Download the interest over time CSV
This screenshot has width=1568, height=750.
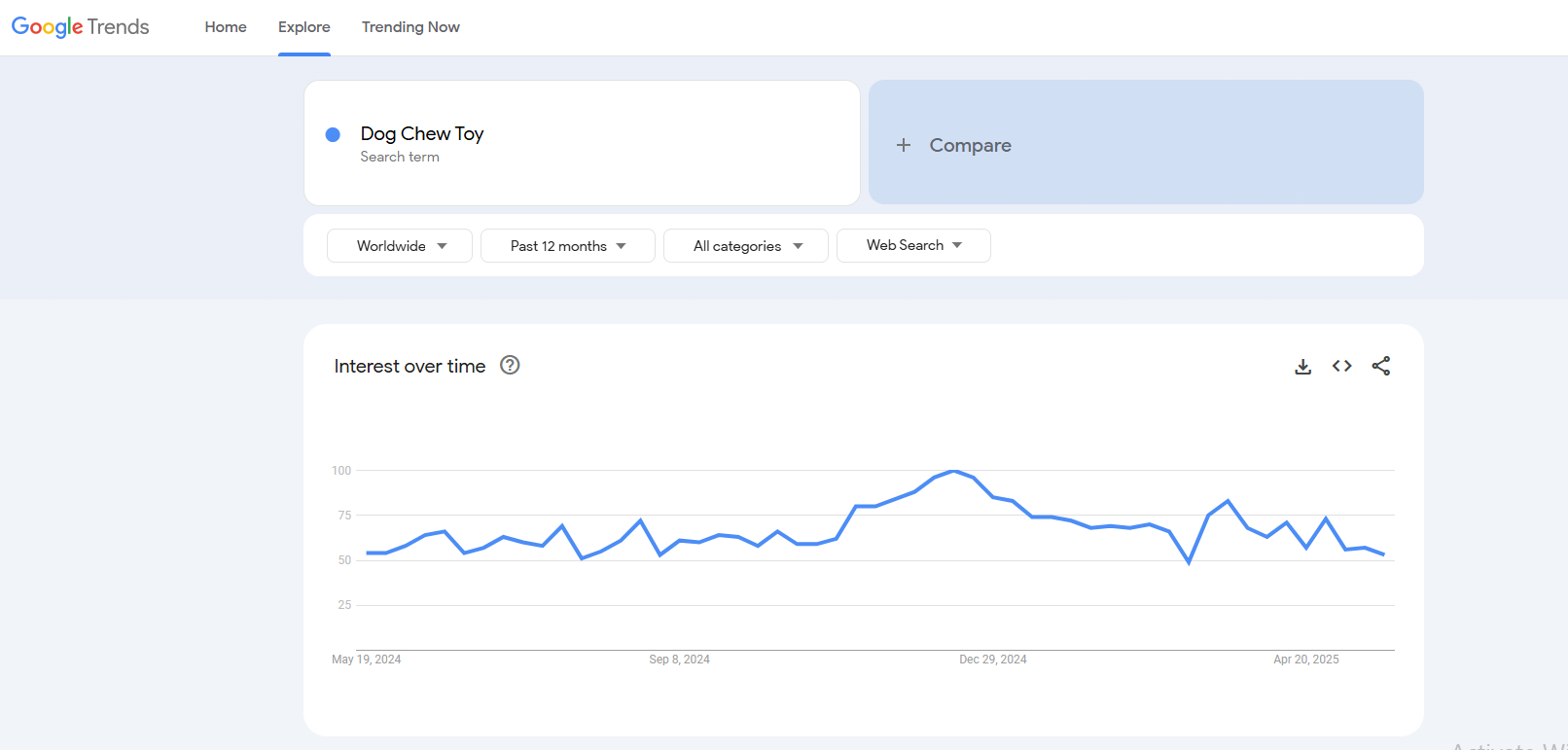coord(1303,367)
